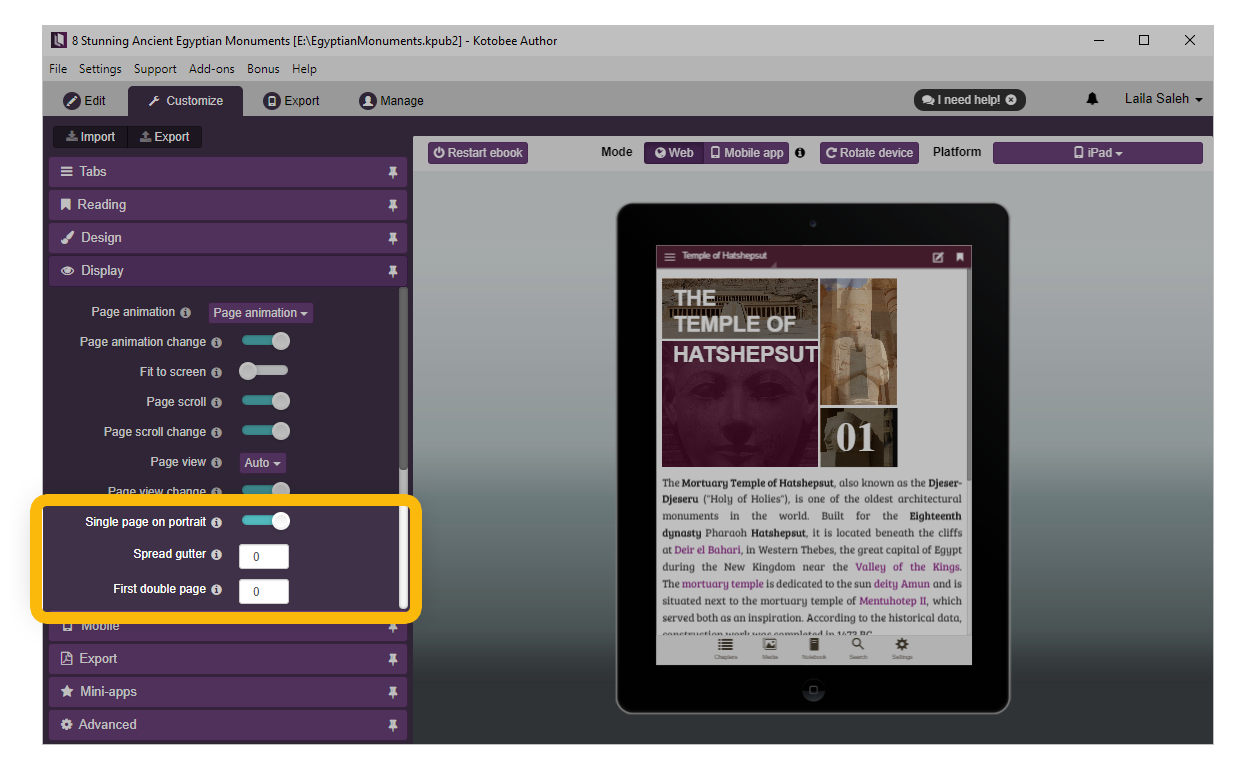Follow the Deir el Bahari link
Screen dimensions: 1250x770
click(x=707, y=550)
